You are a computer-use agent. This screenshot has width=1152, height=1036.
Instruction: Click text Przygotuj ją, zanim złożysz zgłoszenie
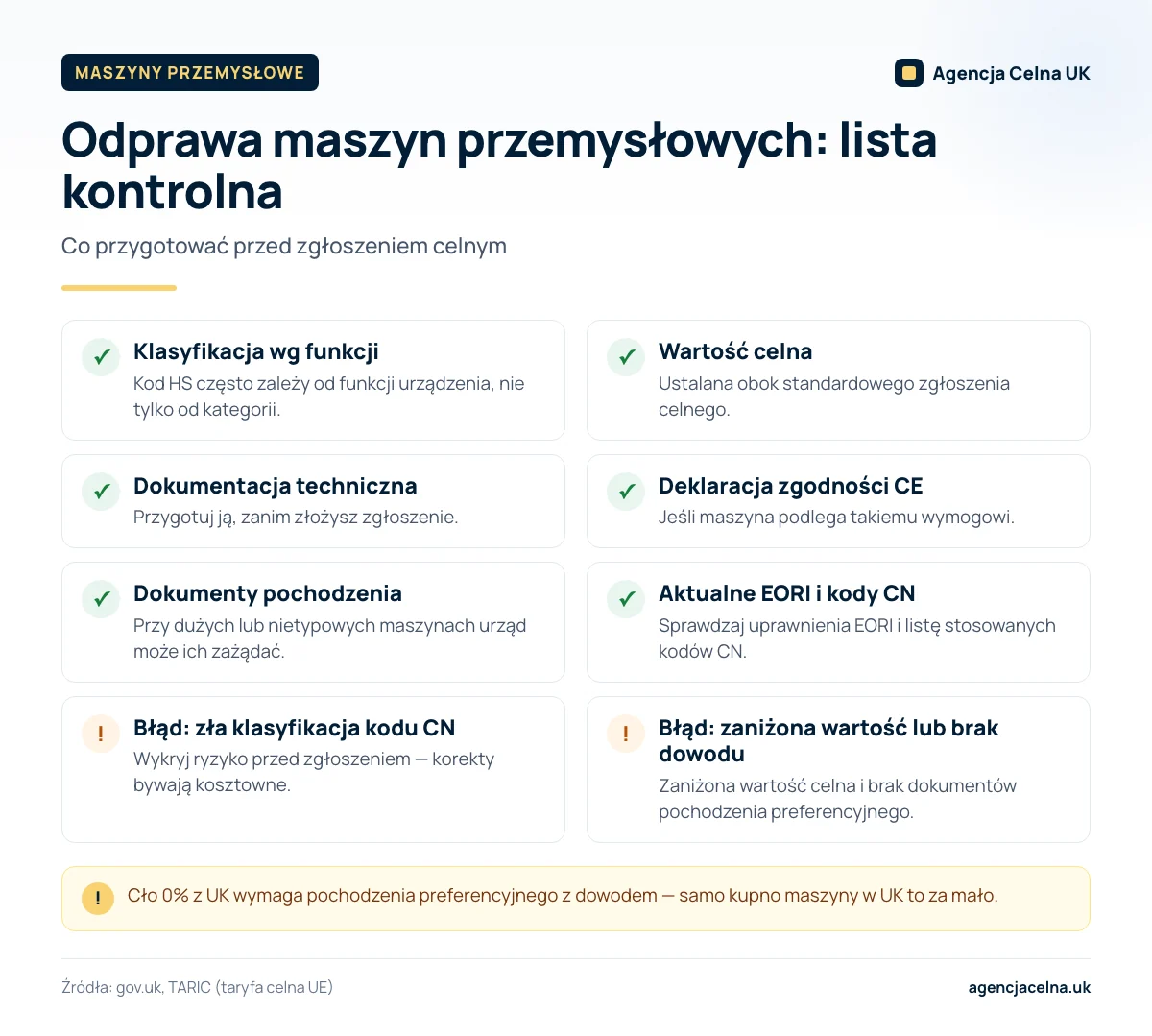296,517
